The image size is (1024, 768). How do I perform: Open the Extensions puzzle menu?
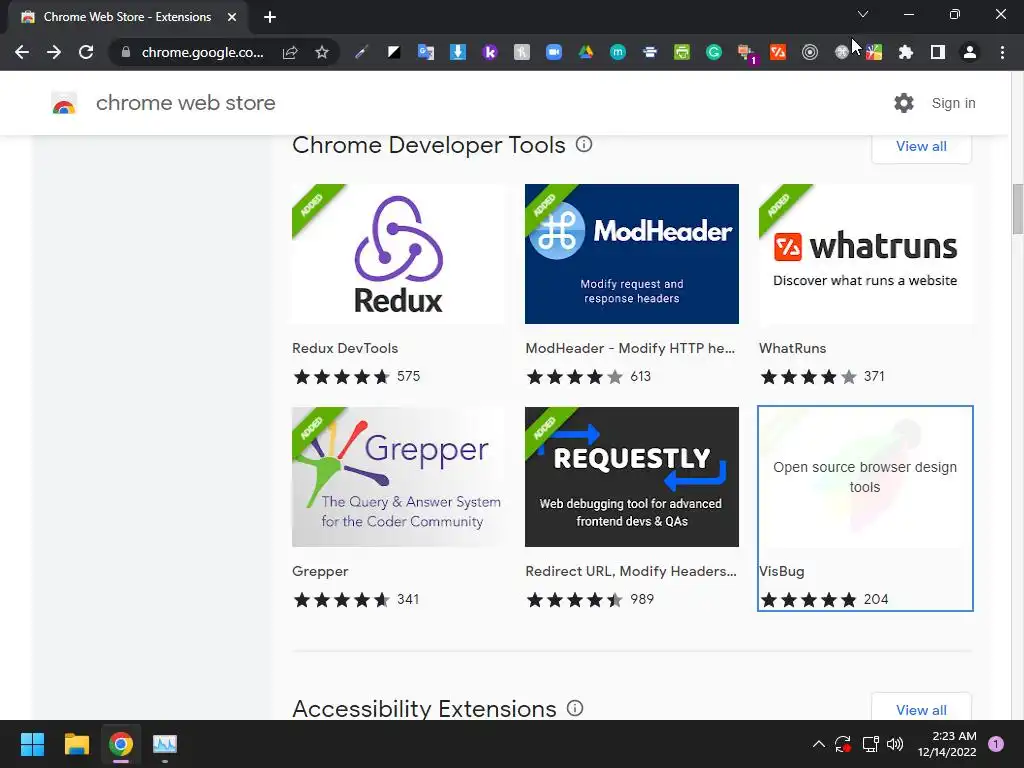point(906,52)
